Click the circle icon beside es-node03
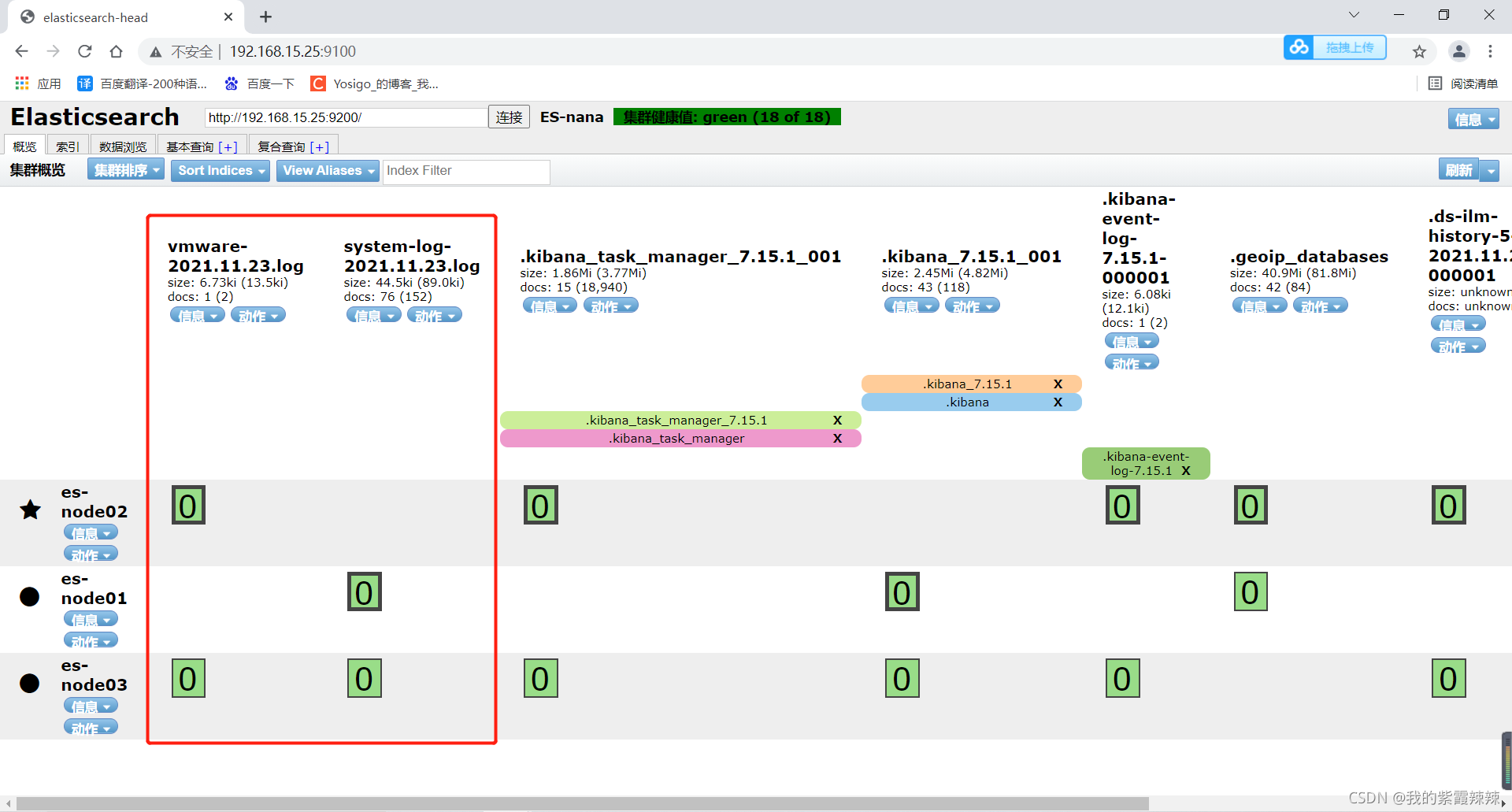Image resolution: width=1512 pixels, height=812 pixels. pos(29,683)
